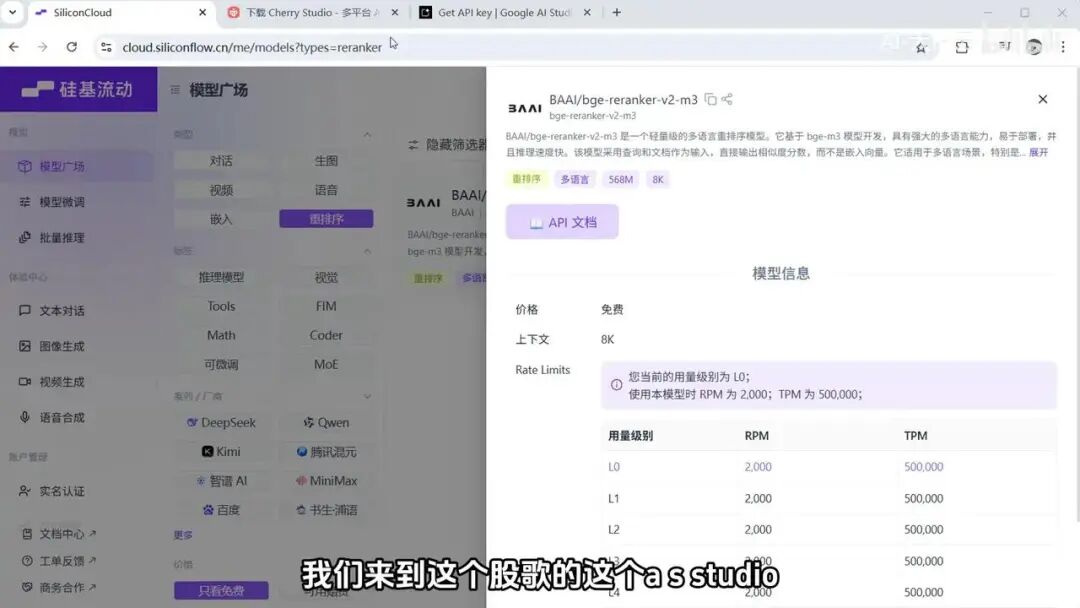The image size is (1080, 608).
Task: Select the 嵌入 type filter
Action: point(221,219)
